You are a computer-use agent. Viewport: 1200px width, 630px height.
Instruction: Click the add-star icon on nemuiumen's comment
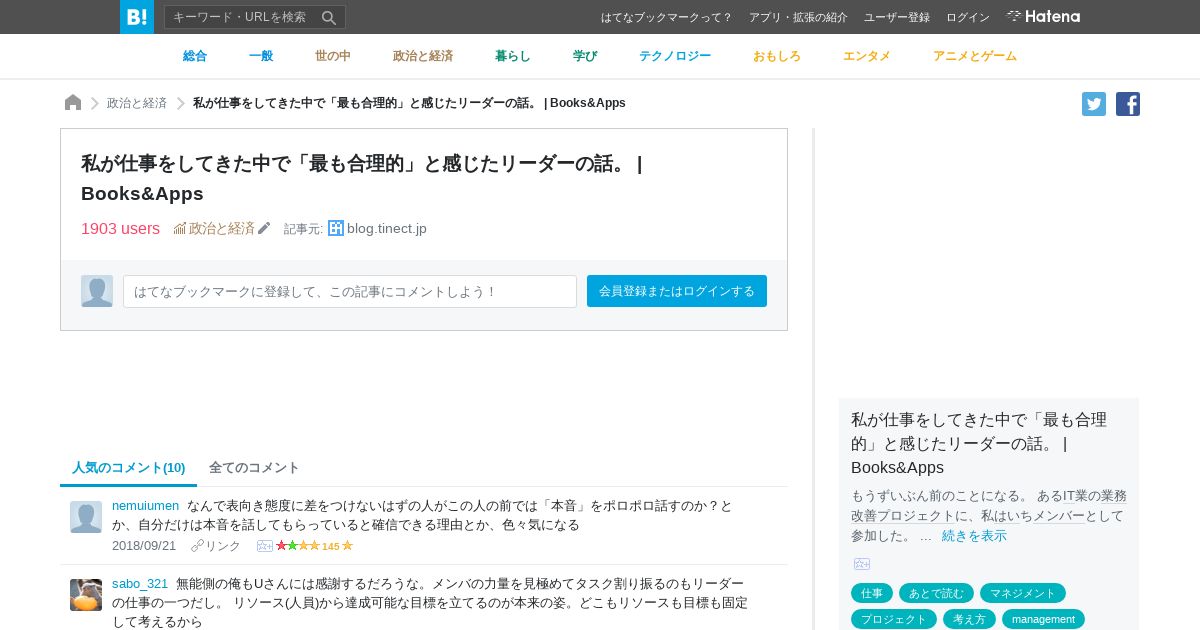265,546
